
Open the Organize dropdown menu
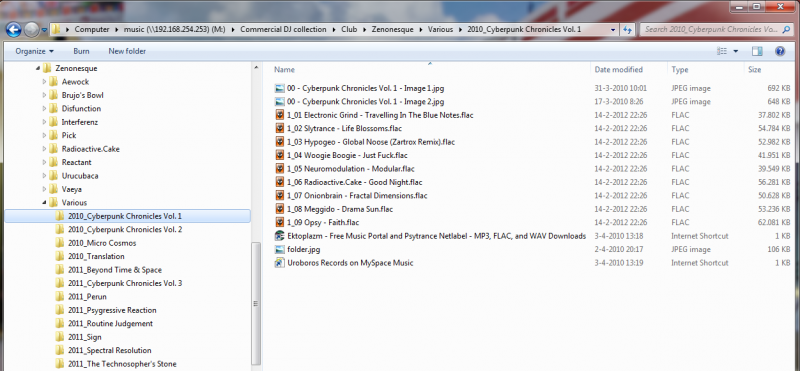tap(35, 51)
